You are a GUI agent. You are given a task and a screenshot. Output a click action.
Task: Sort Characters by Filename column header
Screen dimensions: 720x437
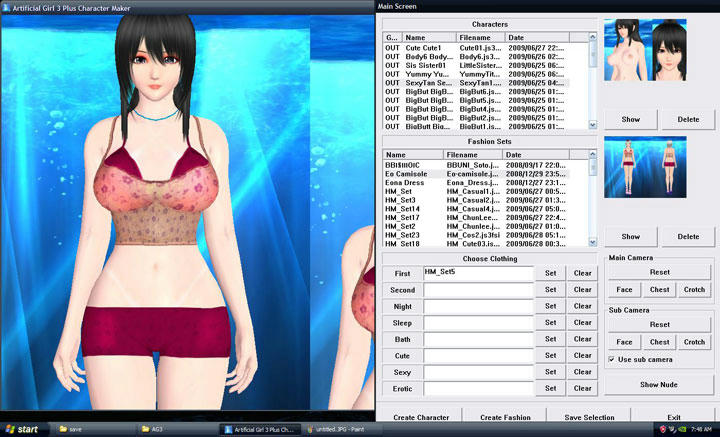coord(481,37)
